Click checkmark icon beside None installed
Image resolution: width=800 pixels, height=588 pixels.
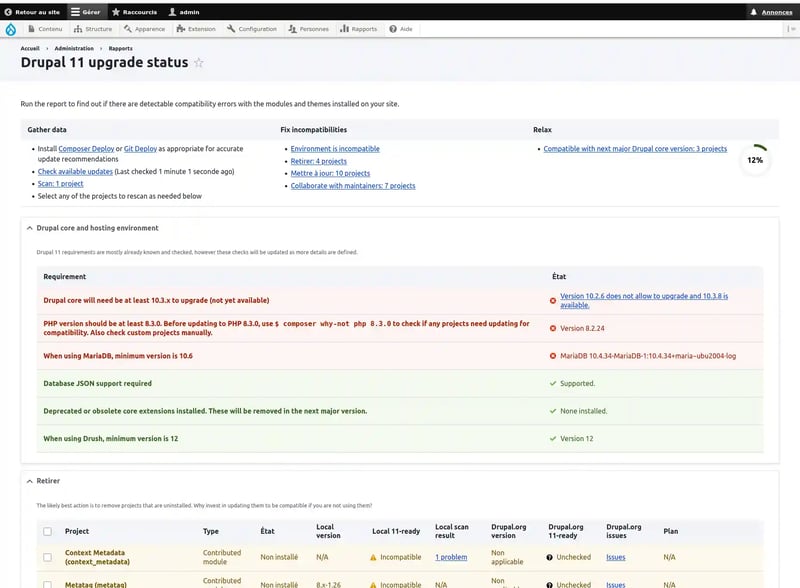(x=553, y=411)
